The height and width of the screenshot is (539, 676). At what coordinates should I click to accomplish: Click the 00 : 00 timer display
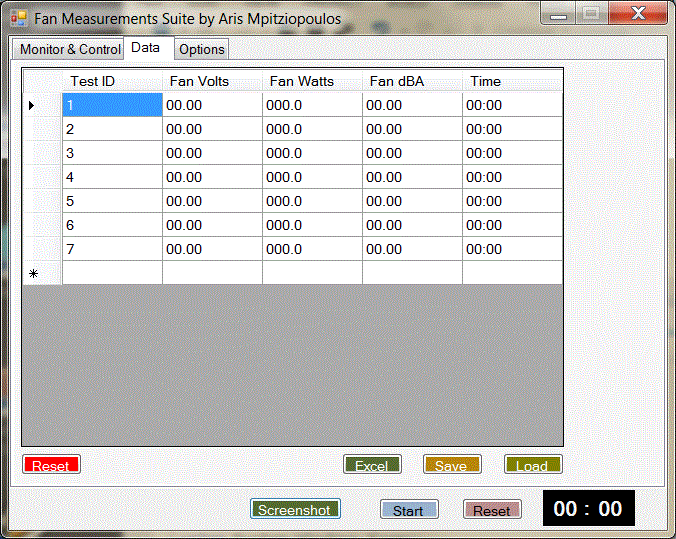click(x=588, y=508)
